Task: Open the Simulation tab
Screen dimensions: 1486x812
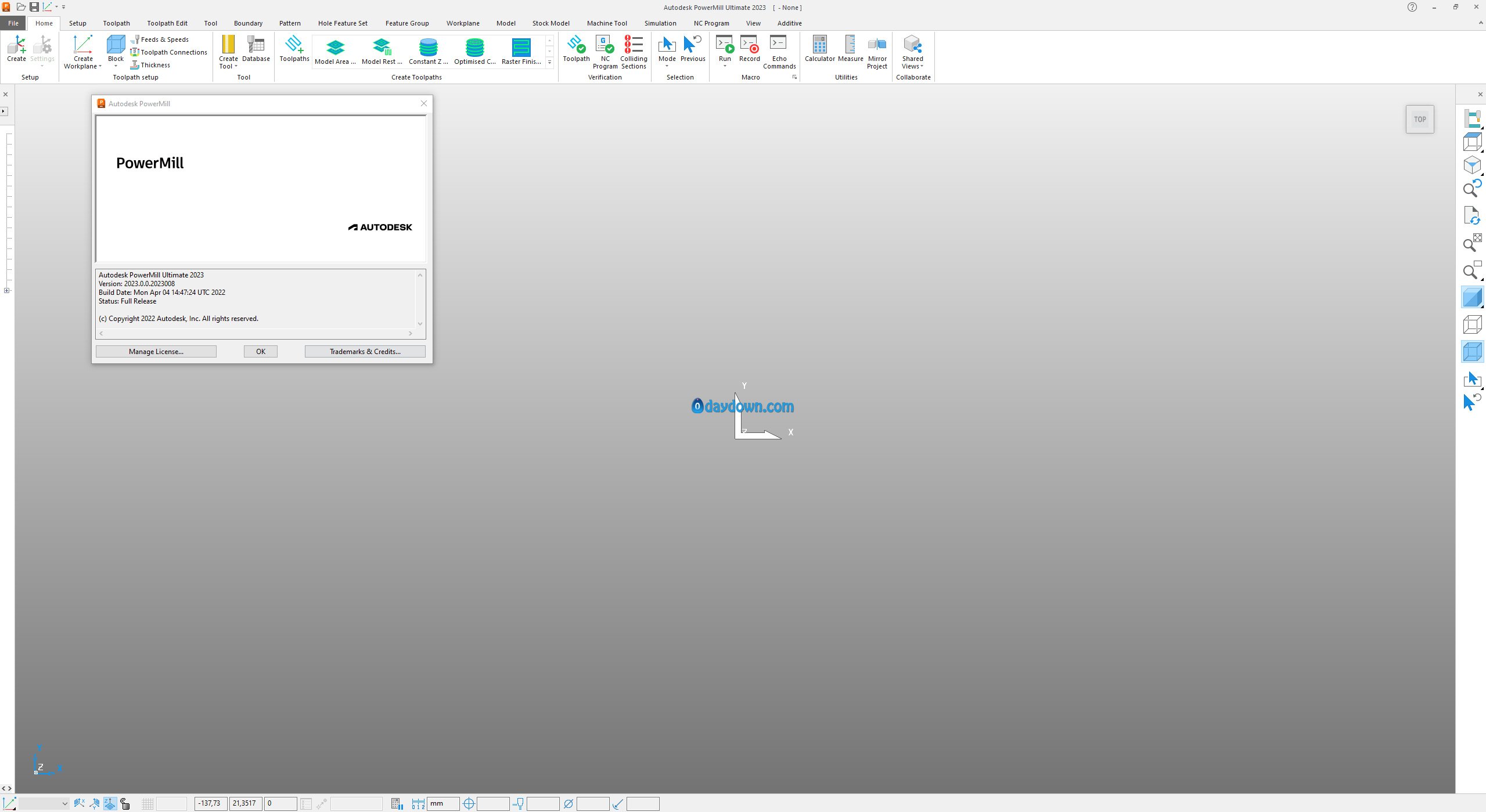Action: coord(660,23)
